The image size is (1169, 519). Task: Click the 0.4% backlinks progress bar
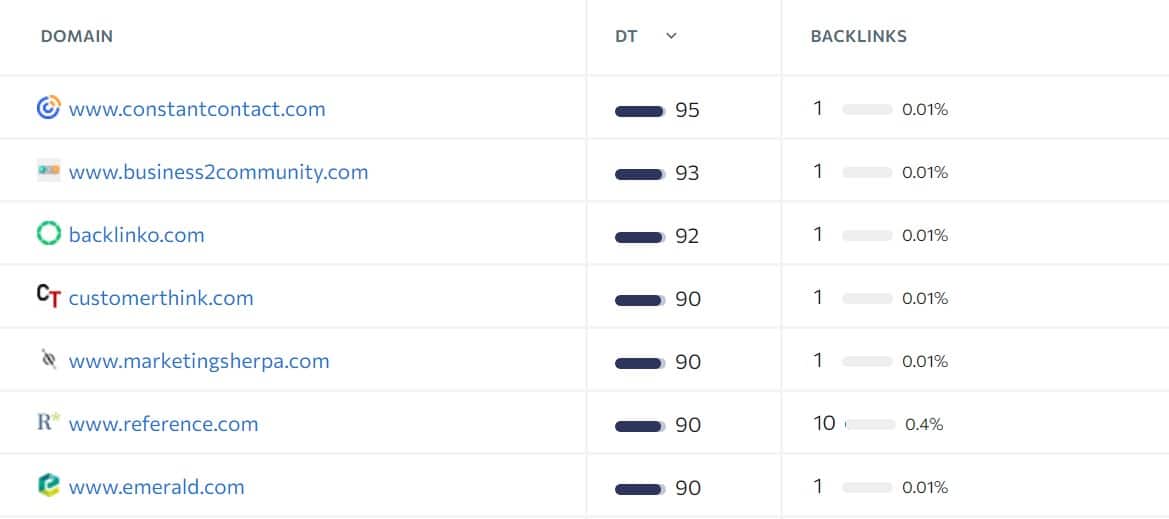(x=870, y=424)
